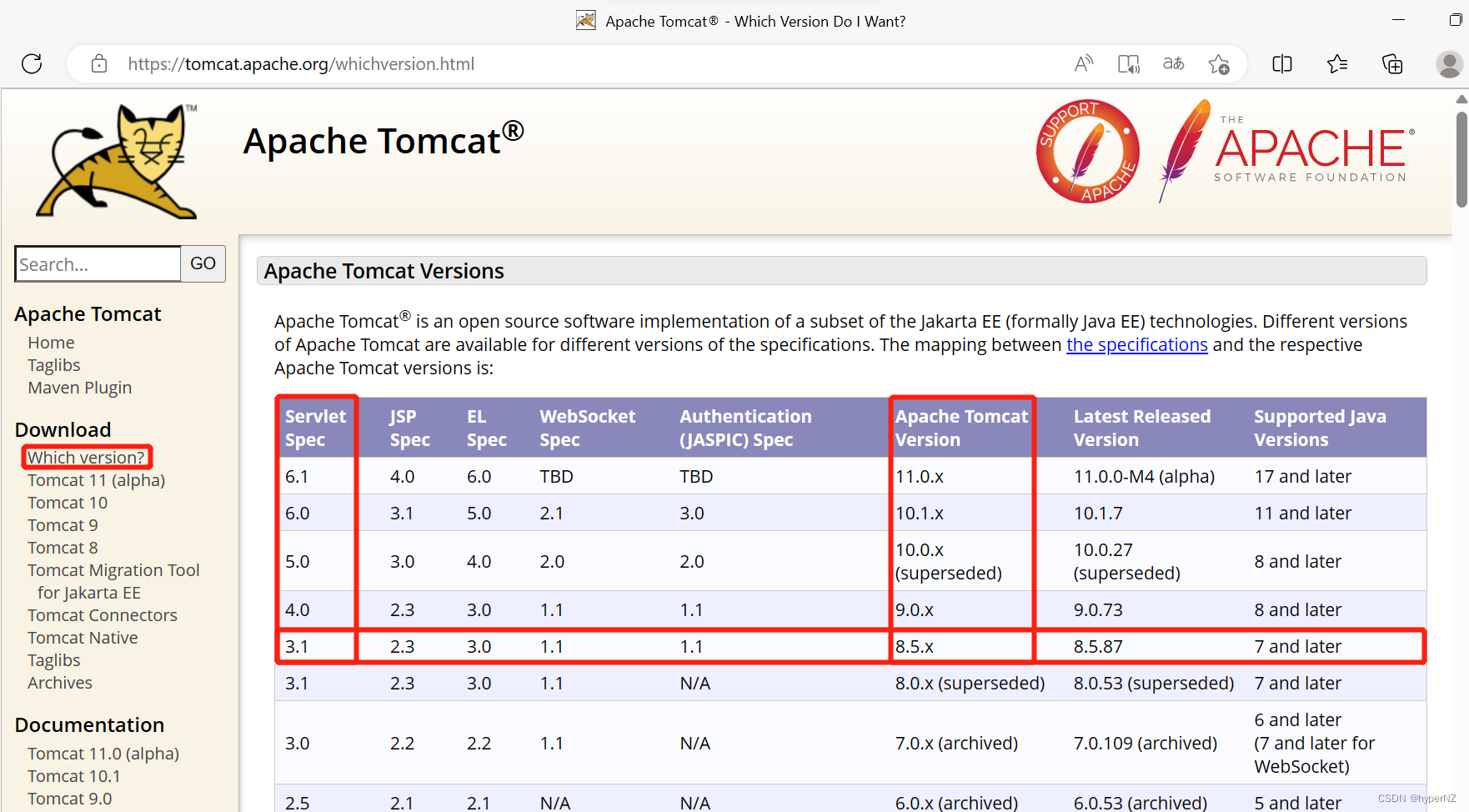Click the '10.1.7' latest version cell
This screenshot has width=1469, height=812.
pos(1098,514)
